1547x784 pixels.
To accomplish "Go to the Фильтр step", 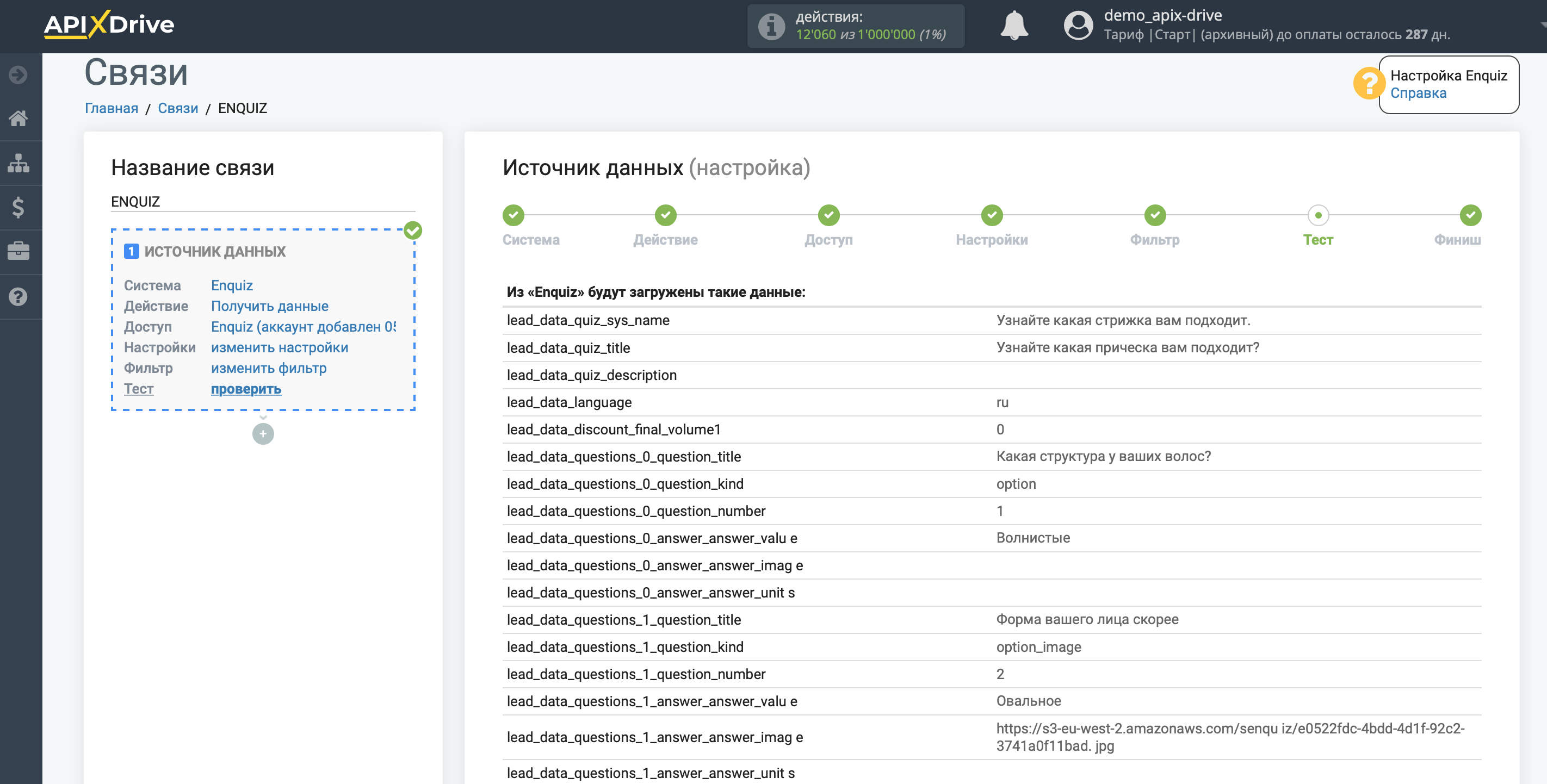I will pyautogui.click(x=1155, y=215).
